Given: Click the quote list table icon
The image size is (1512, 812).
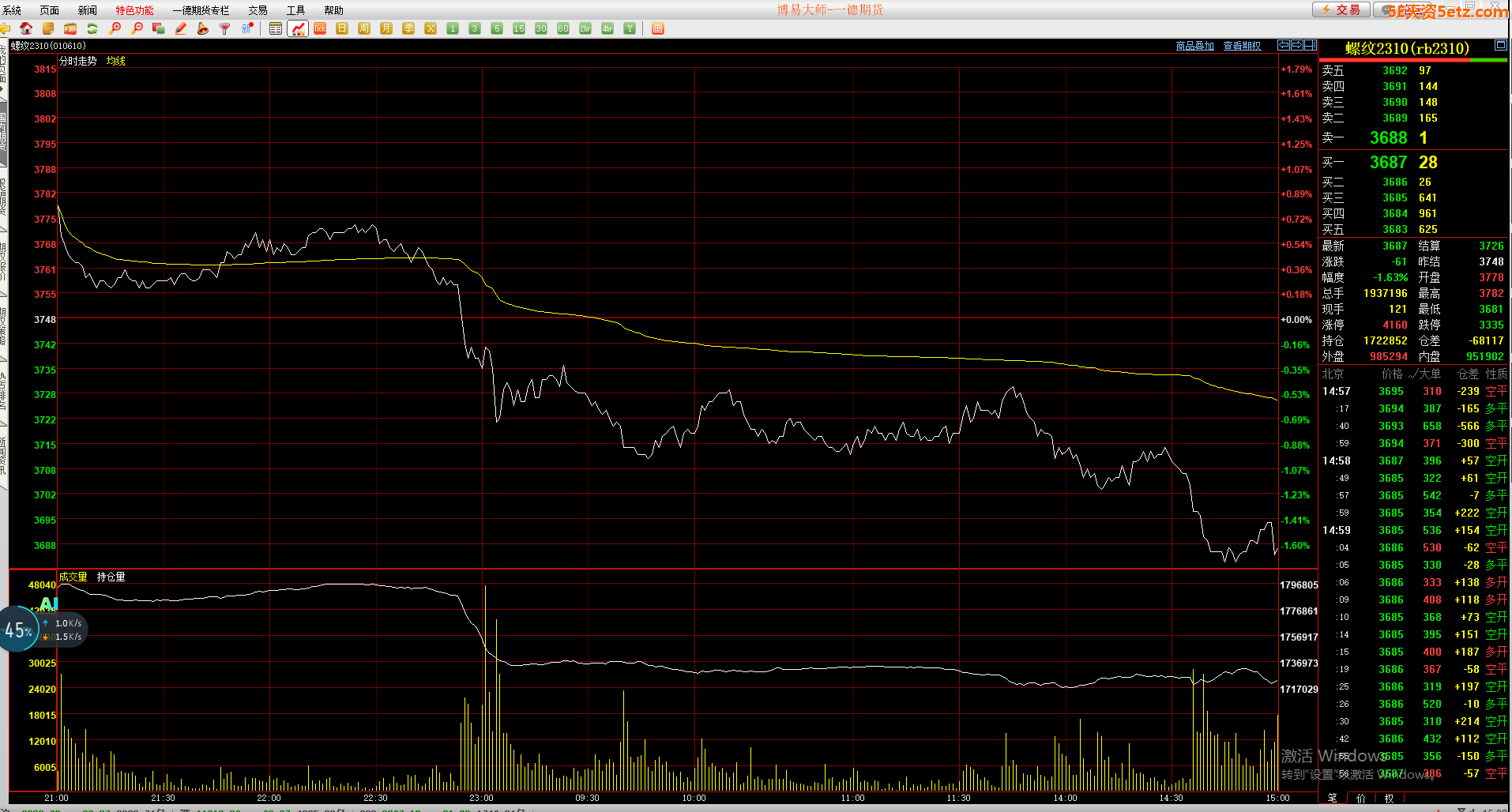Looking at the screenshot, I should pos(276,28).
